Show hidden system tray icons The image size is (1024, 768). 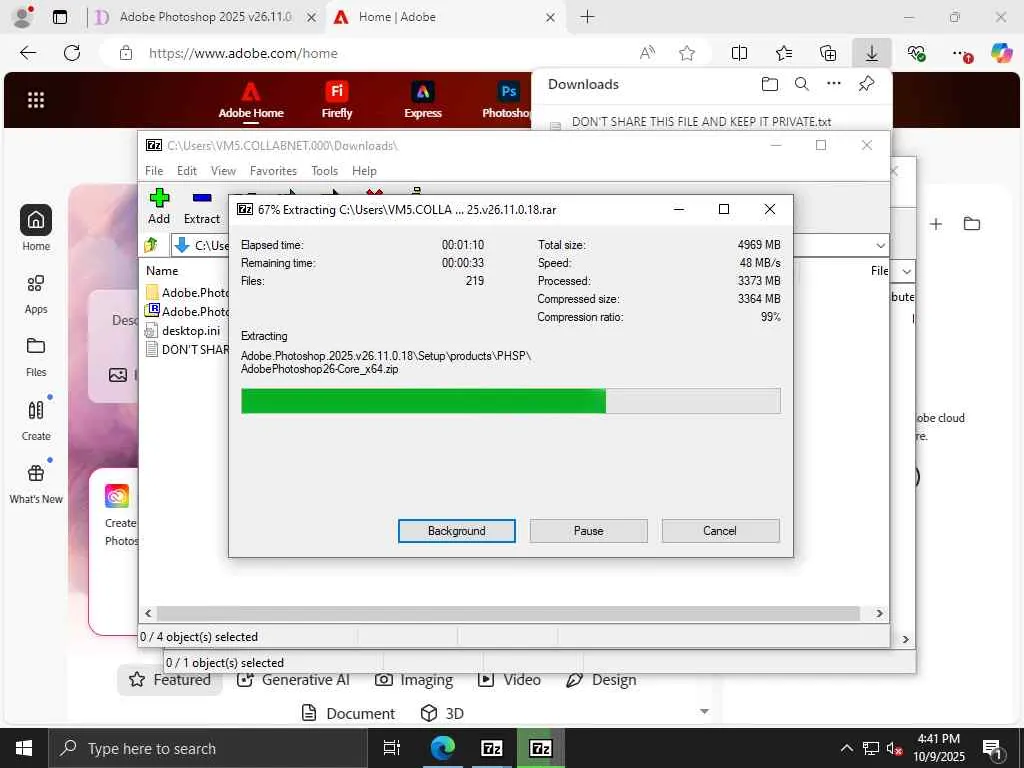pos(846,748)
